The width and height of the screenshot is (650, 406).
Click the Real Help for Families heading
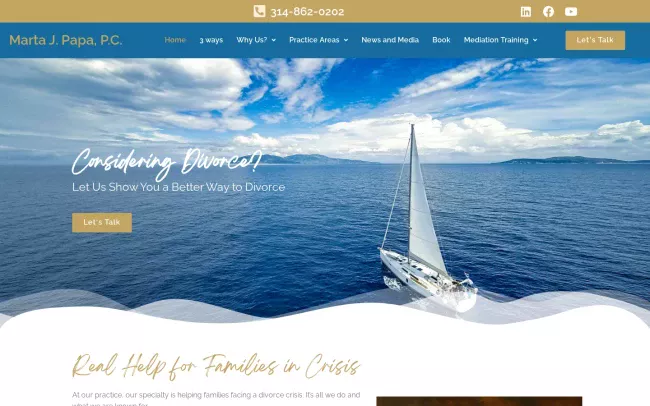pyautogui.click(x=216, y=367)
